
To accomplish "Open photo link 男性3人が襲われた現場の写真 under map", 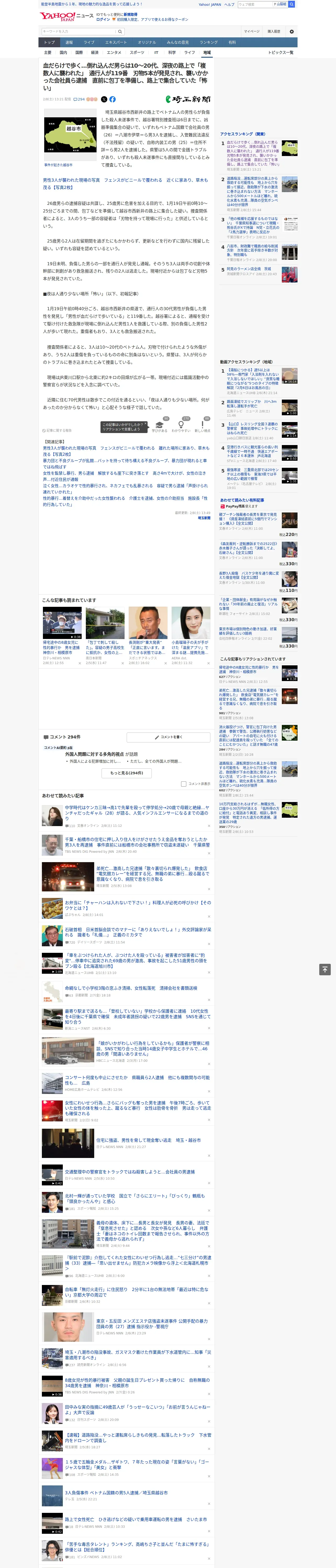I will 126,184.
